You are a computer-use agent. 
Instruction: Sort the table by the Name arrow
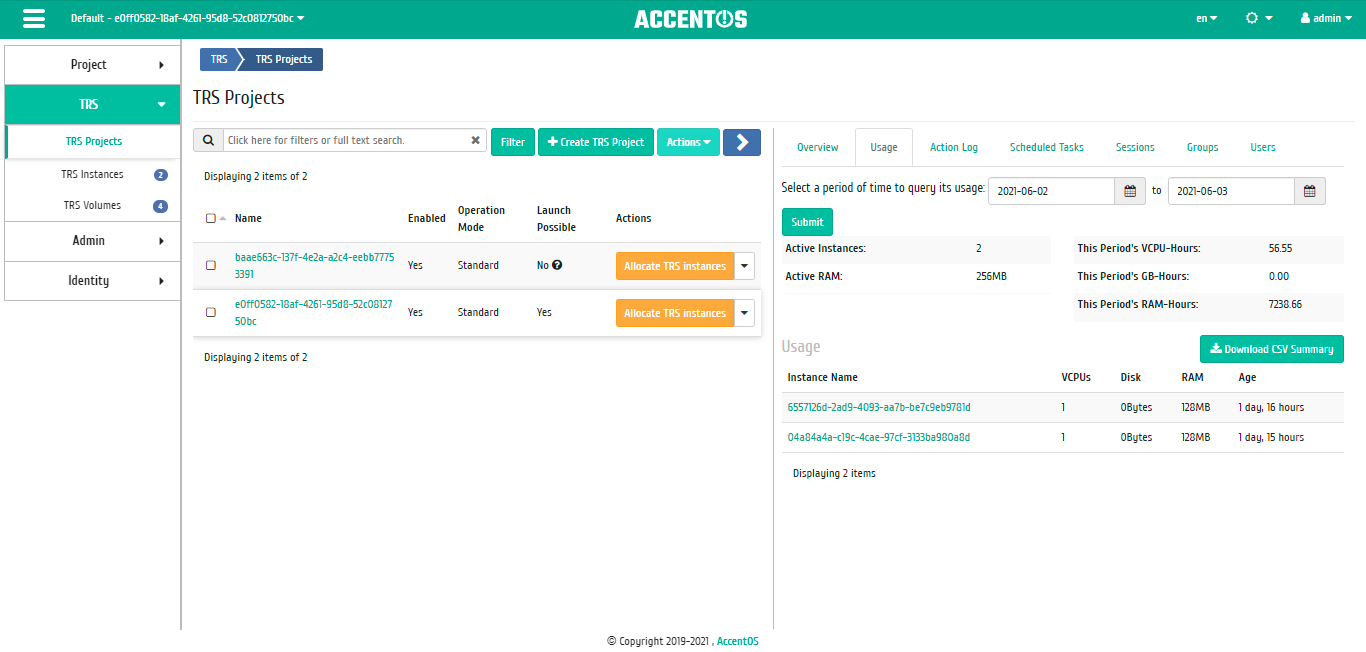(x=222, y=218)
